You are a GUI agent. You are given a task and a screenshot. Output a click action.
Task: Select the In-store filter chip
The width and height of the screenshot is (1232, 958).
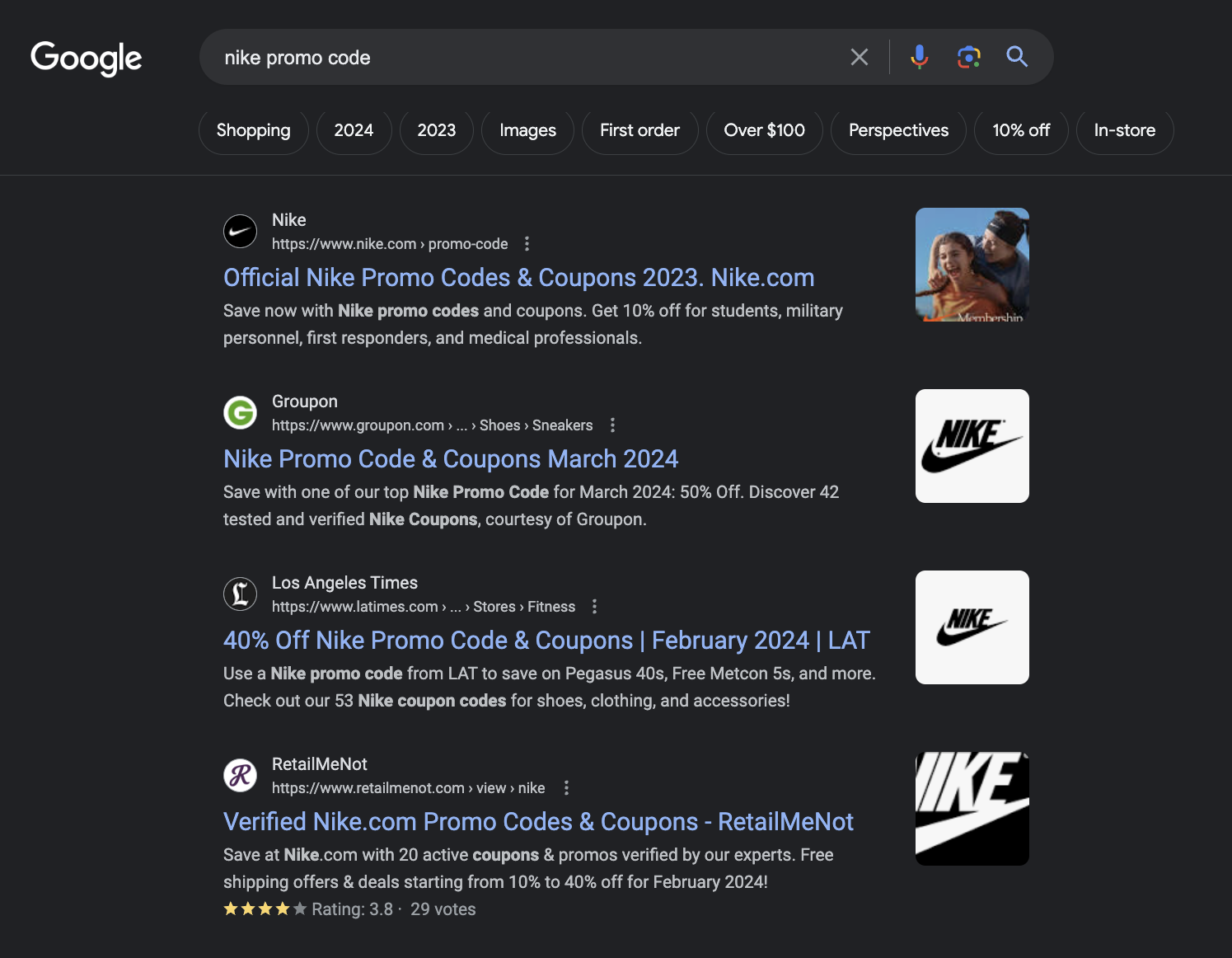coord(1125,130)
